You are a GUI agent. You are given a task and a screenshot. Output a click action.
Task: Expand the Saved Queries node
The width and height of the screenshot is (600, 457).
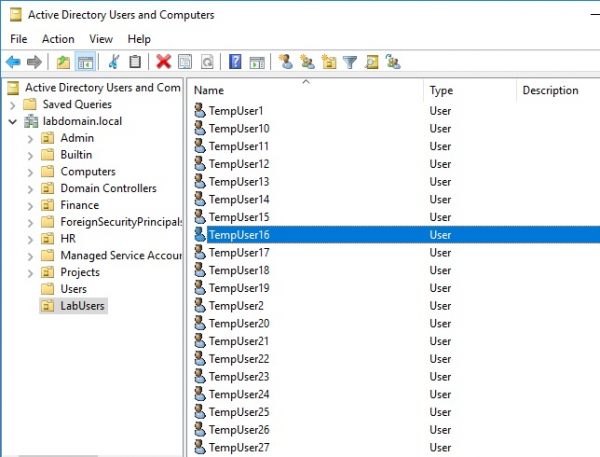(x=13, y=105)
